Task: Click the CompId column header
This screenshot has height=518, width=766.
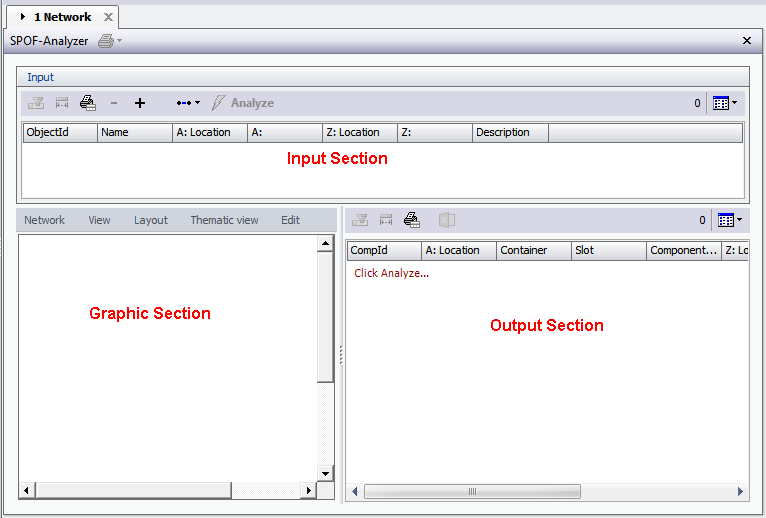Action: [384, 251]
